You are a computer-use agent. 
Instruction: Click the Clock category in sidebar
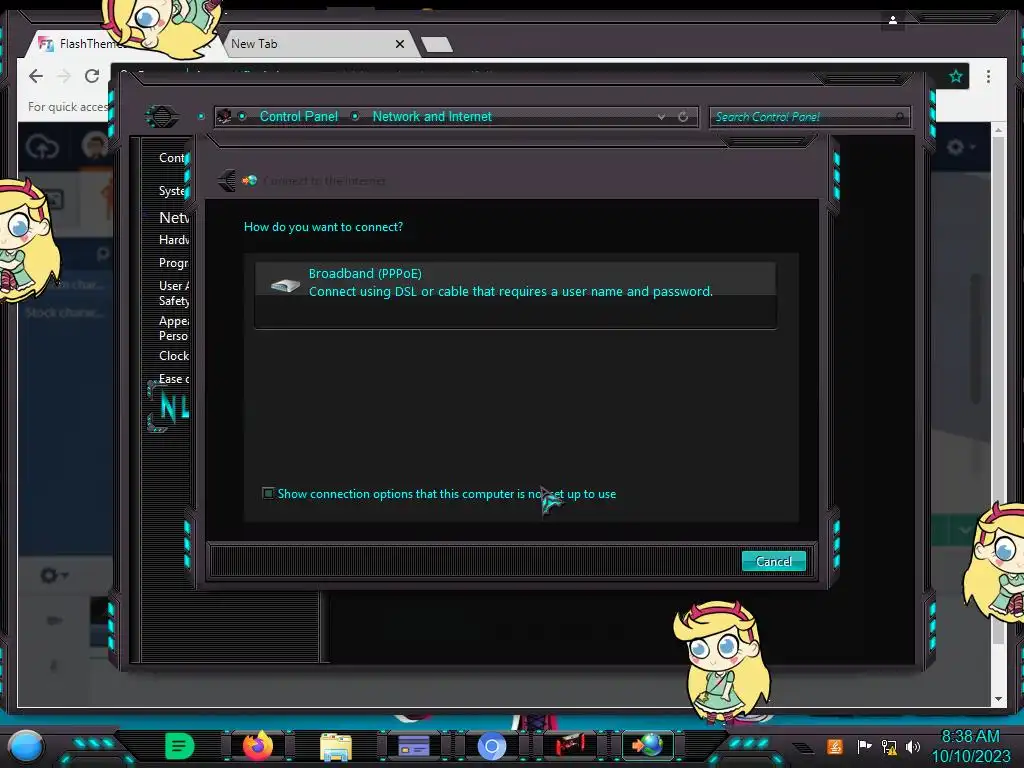(x=174, y=356)
